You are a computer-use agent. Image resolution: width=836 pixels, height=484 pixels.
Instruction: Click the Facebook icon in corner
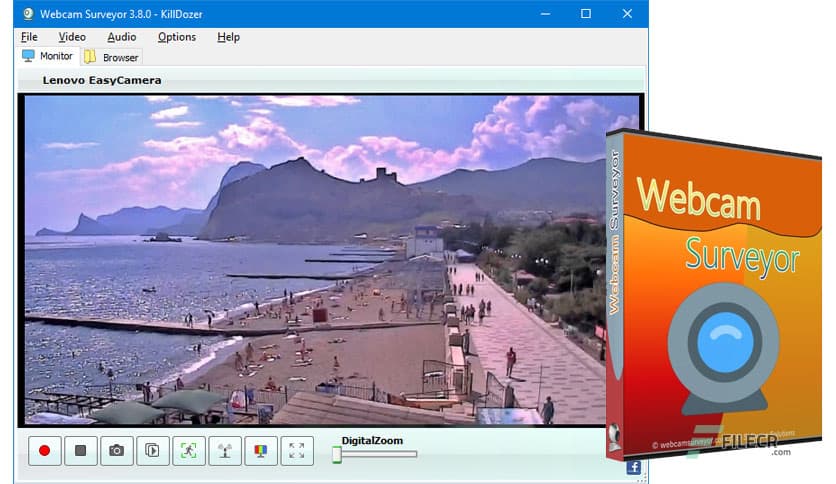(633, 467)
